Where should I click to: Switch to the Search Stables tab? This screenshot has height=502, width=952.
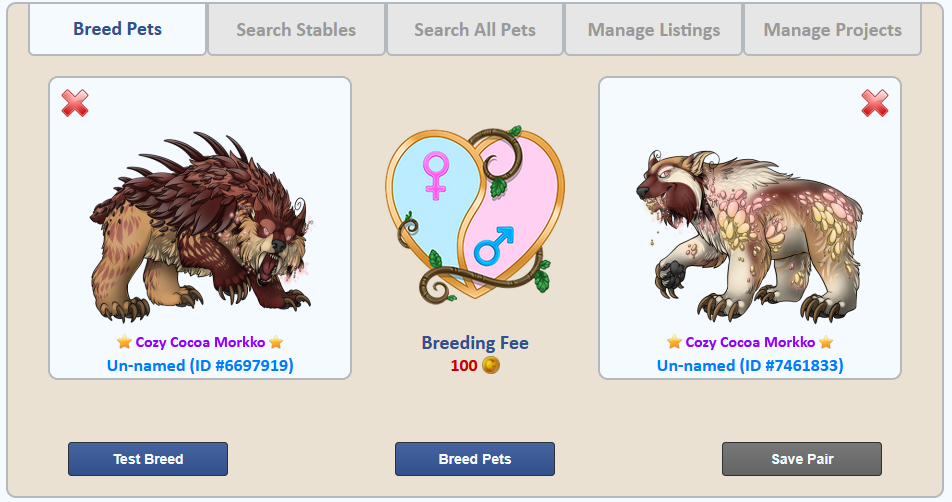[296, 30]
